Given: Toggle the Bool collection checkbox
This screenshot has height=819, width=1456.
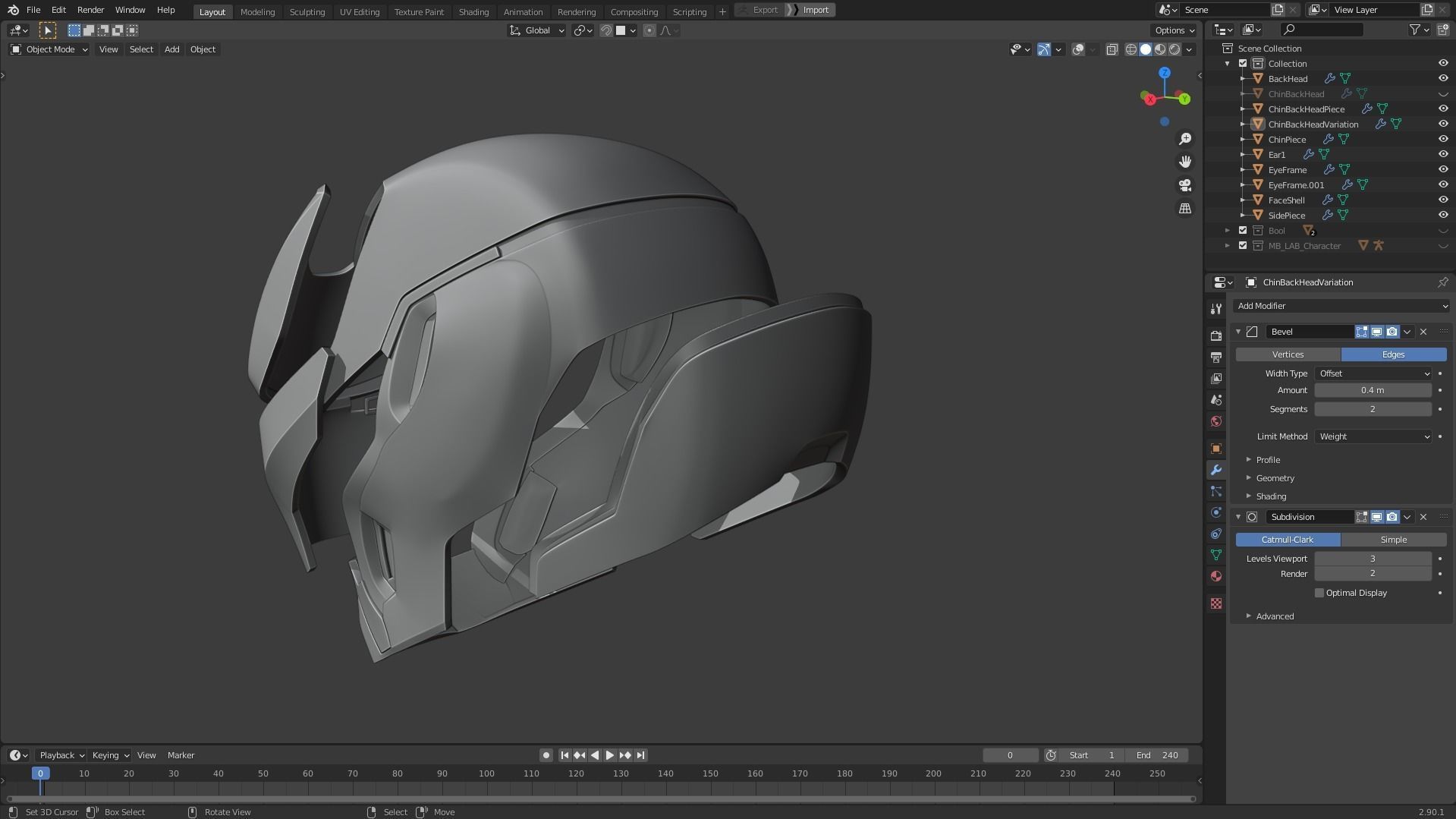Looking at the screenshot, I should click(x=1243, y=230).
